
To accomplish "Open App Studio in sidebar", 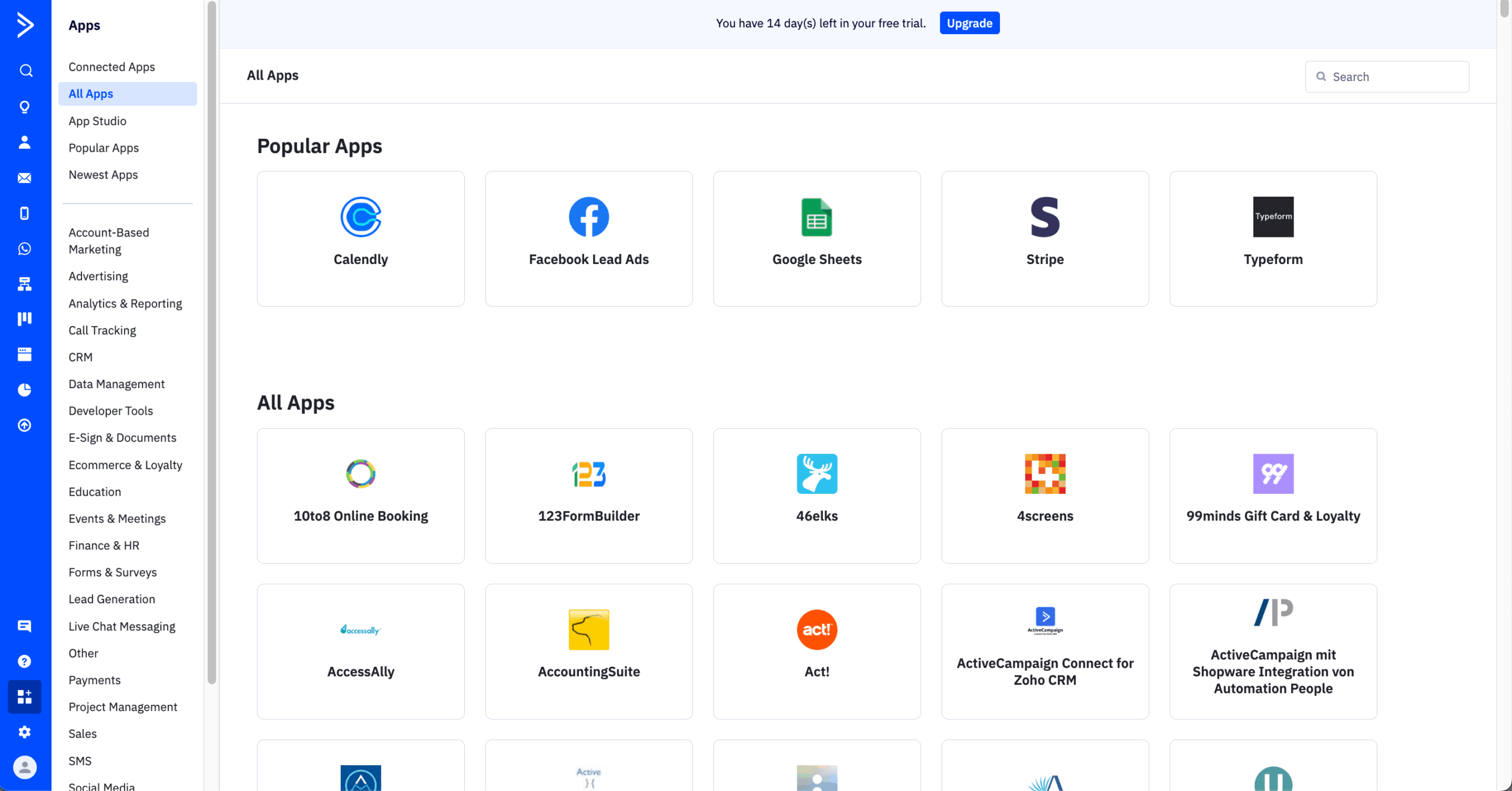I will (97, 121).
